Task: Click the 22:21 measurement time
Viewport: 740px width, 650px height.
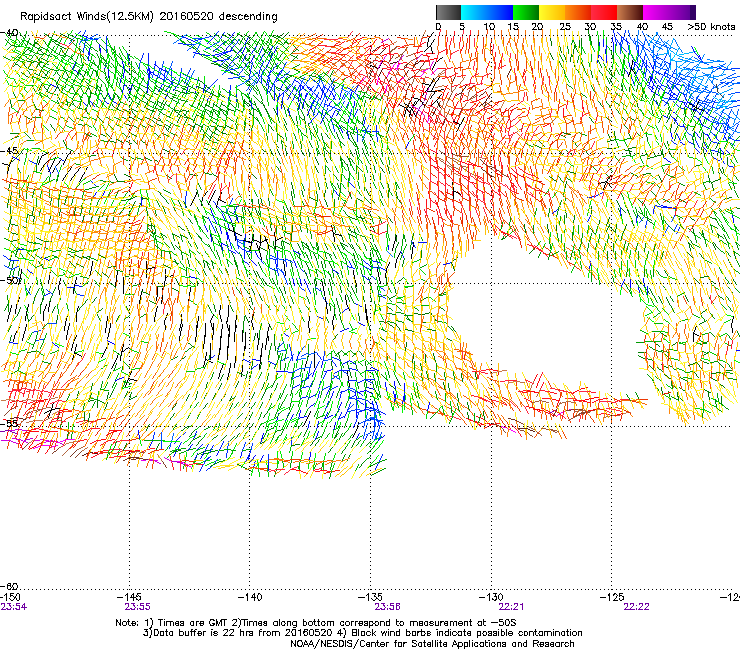Action: [x=511, y=607]
